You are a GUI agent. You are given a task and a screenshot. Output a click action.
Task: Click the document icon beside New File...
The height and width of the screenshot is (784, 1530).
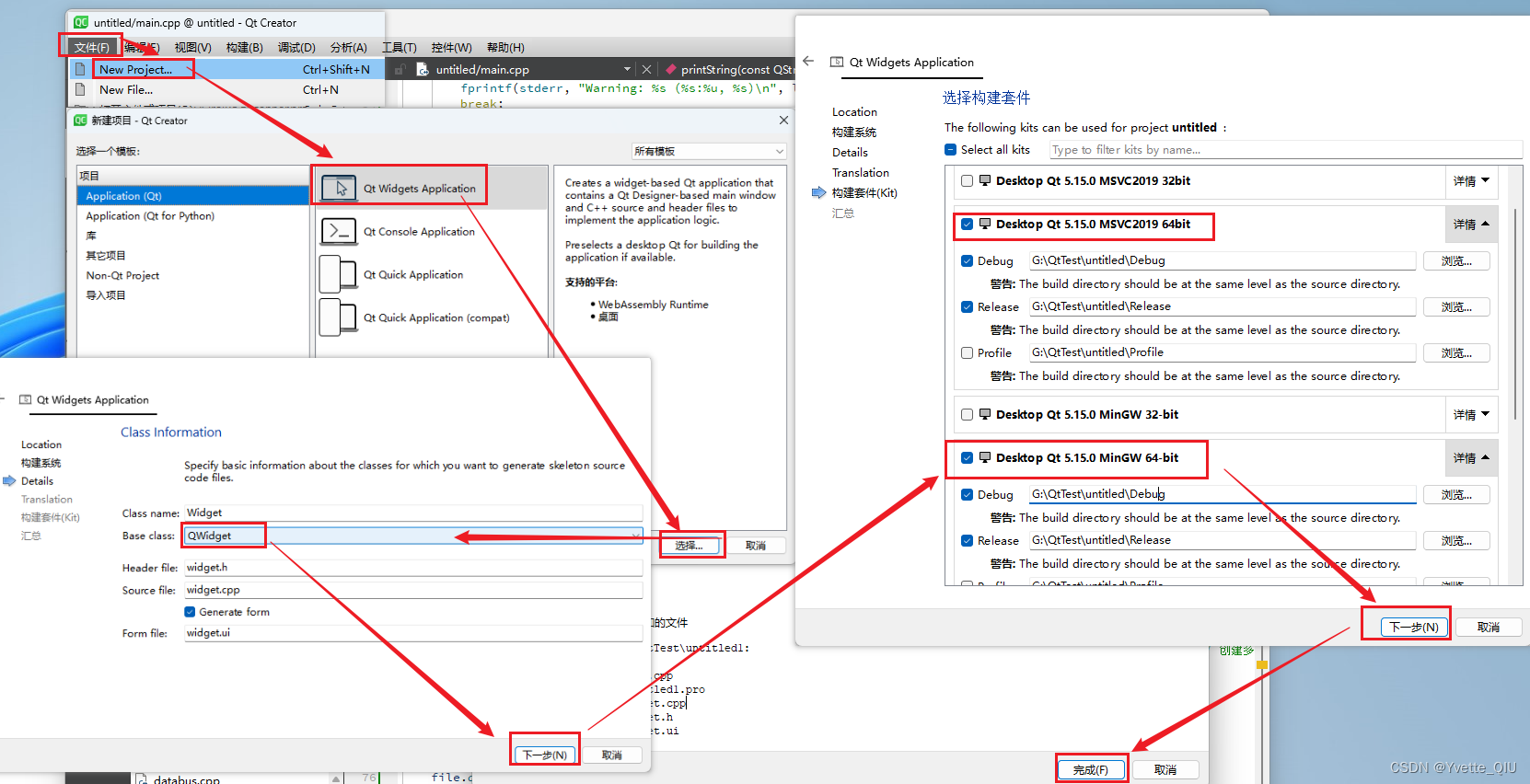point(80,89)
